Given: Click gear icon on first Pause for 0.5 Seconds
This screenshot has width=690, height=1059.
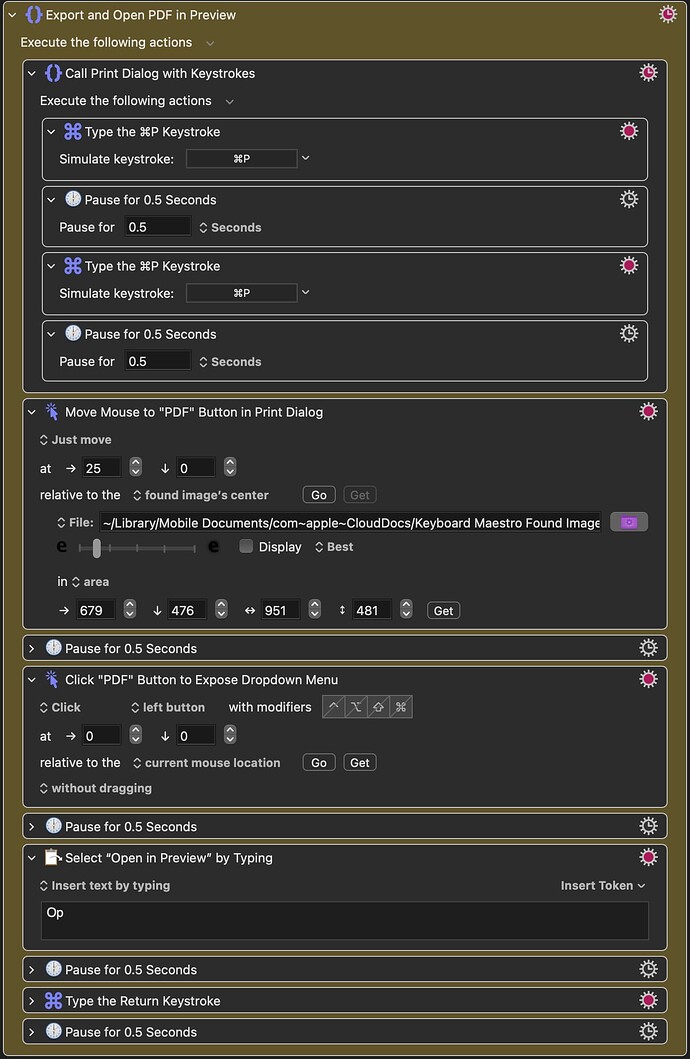Looking at the screenshot, I should (629, 199).
